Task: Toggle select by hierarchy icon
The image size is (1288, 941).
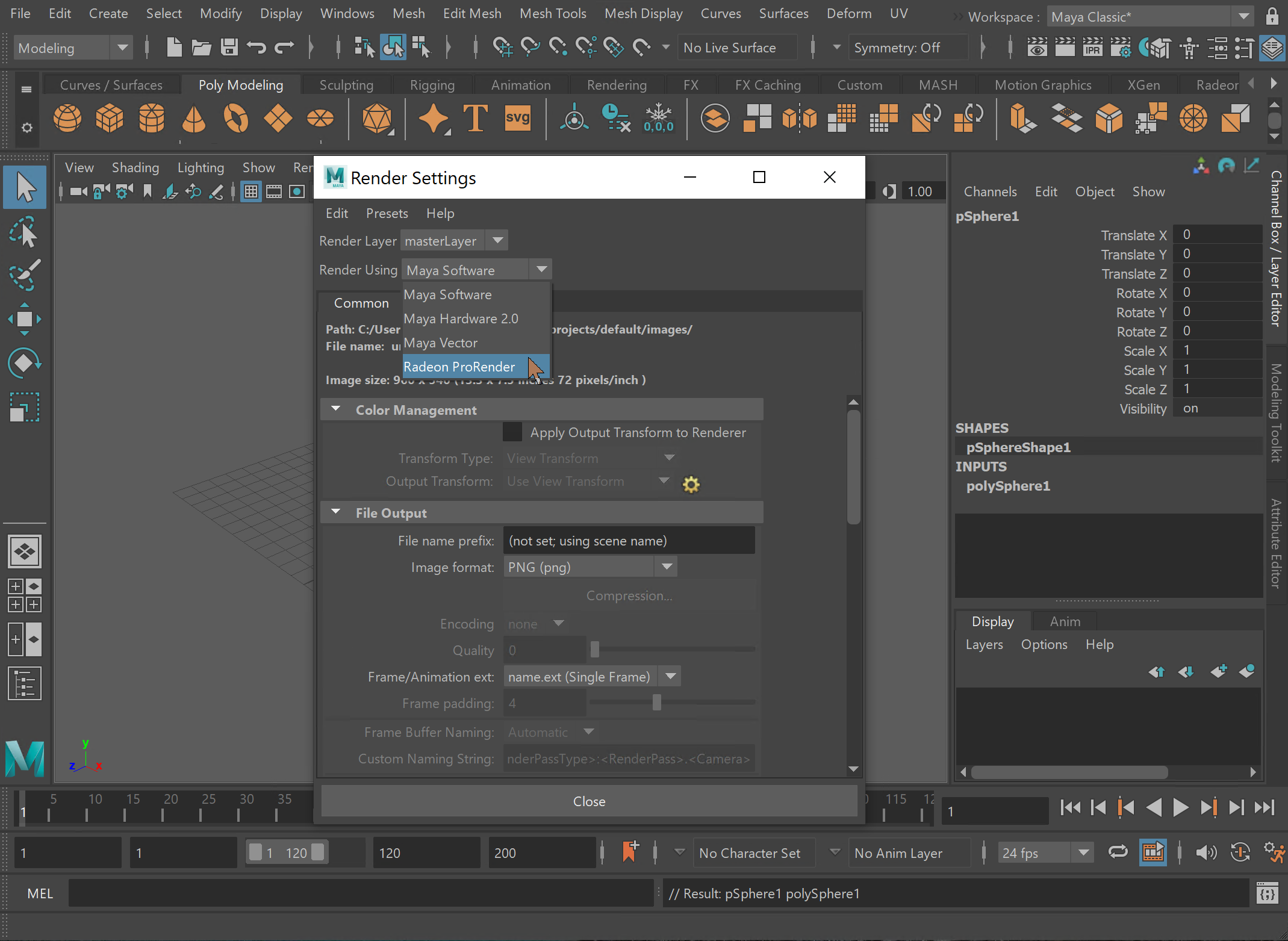Action: pyautogui.click(x=364, y=47)
